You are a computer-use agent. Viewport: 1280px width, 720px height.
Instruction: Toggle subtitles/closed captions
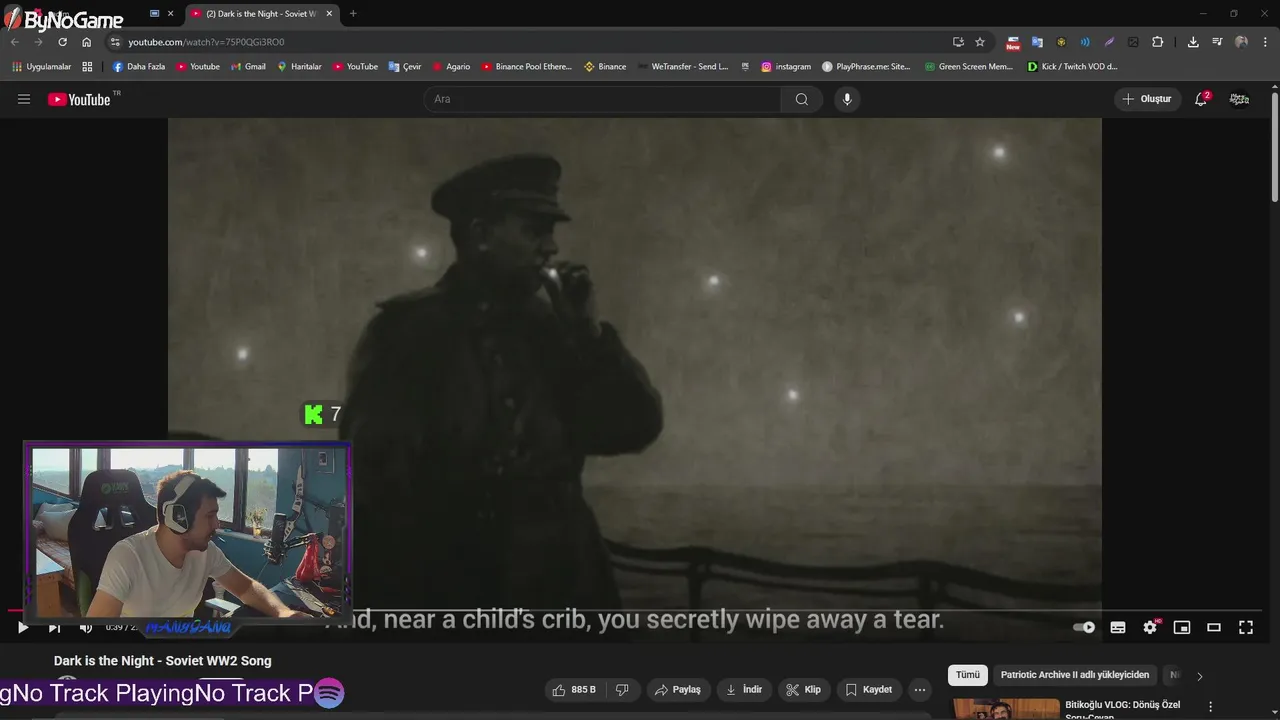[1118, 627]
